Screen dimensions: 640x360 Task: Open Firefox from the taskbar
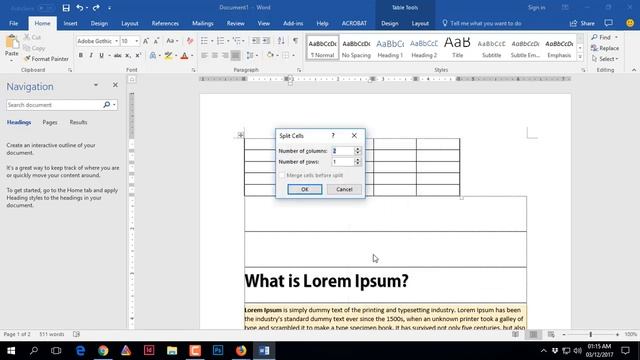(241, 351)
